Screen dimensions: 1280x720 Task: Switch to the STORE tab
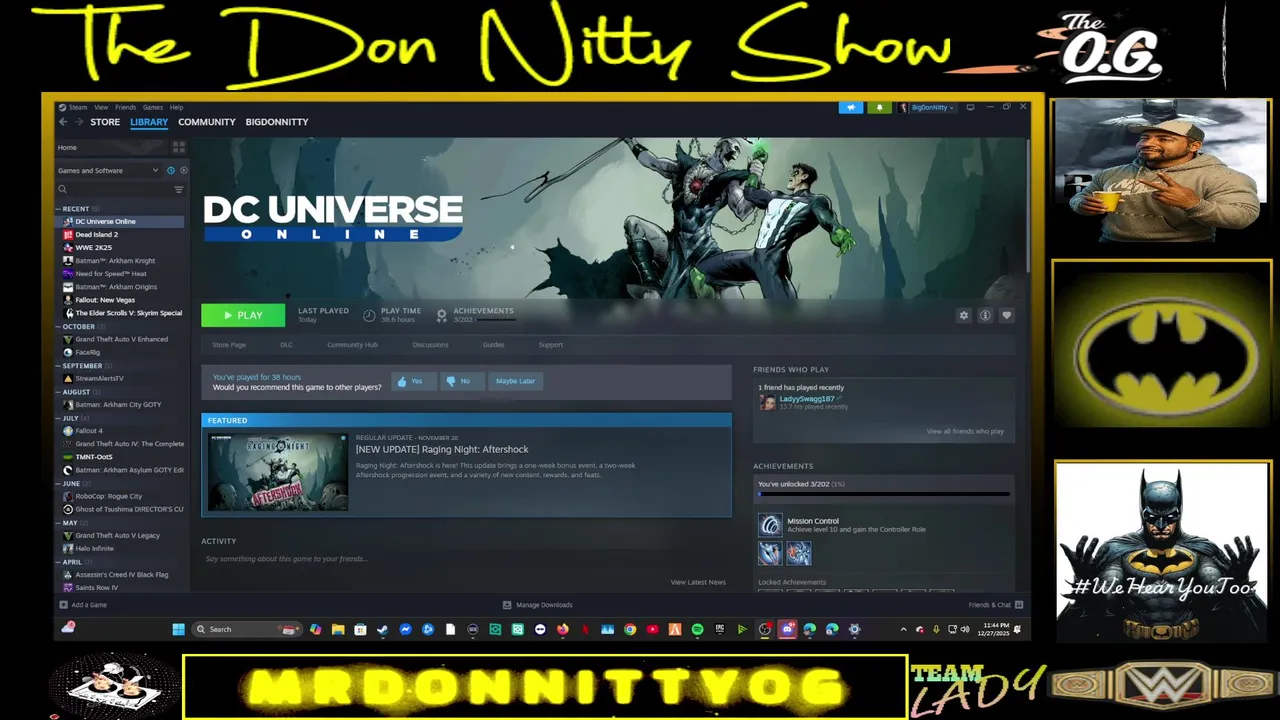coord(105,122)
